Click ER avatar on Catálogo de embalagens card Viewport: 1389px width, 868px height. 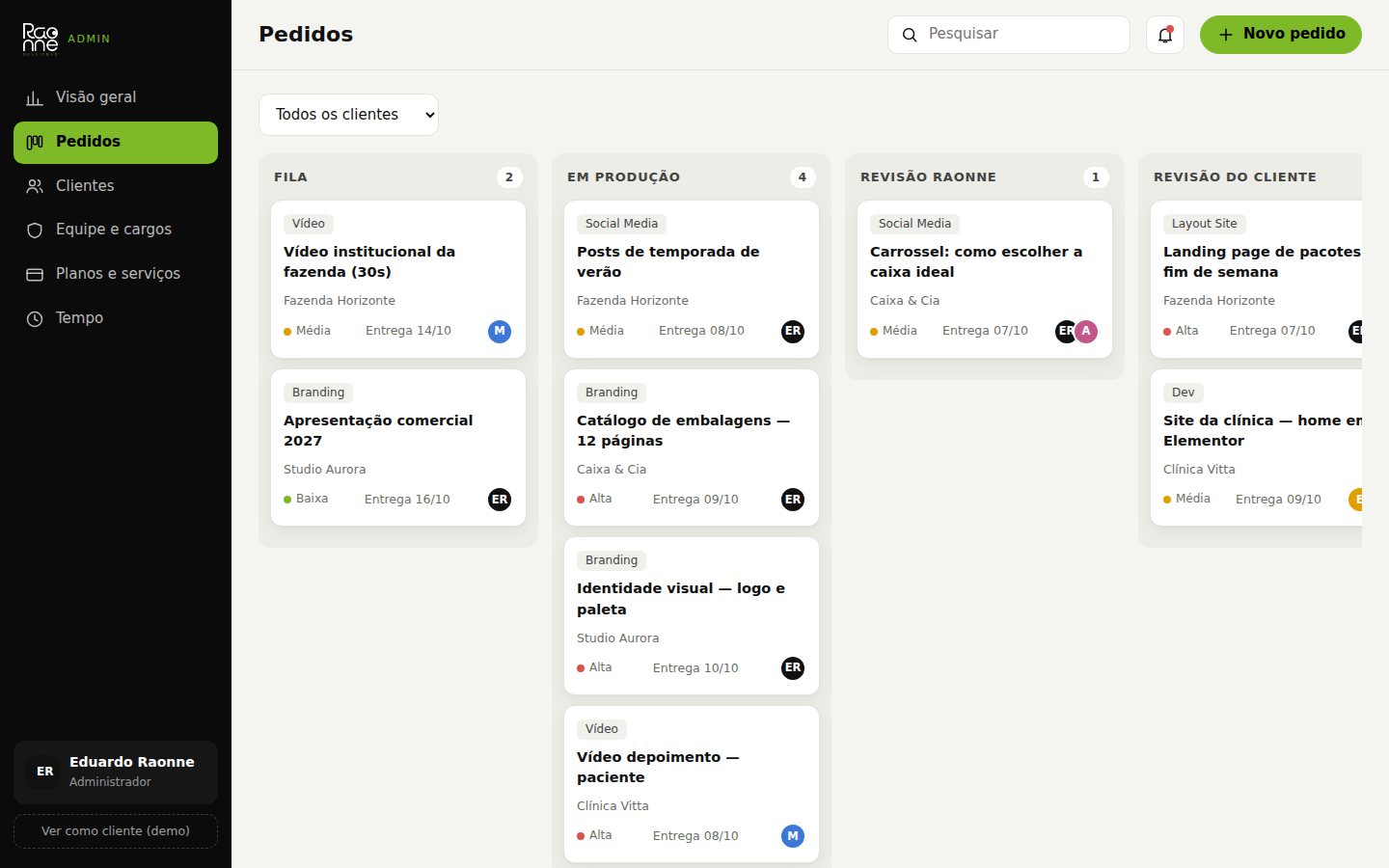click(x=793, y=500)
